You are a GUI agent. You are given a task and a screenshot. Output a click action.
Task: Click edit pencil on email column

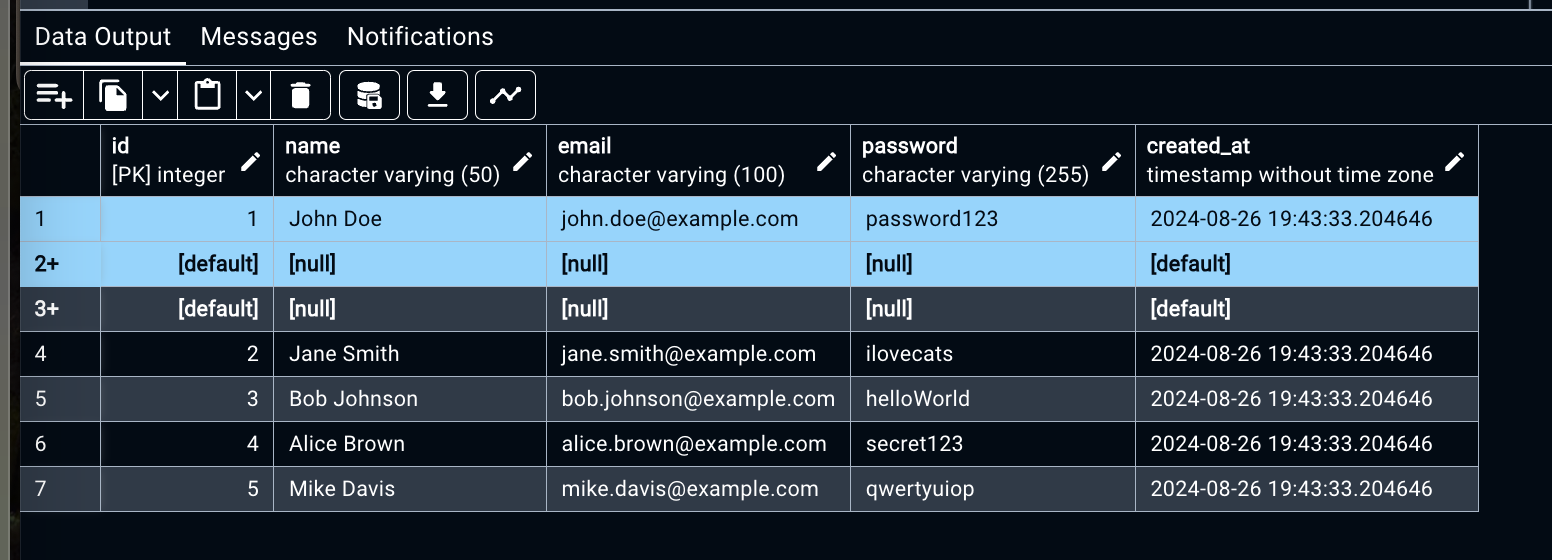coord(826,161)
